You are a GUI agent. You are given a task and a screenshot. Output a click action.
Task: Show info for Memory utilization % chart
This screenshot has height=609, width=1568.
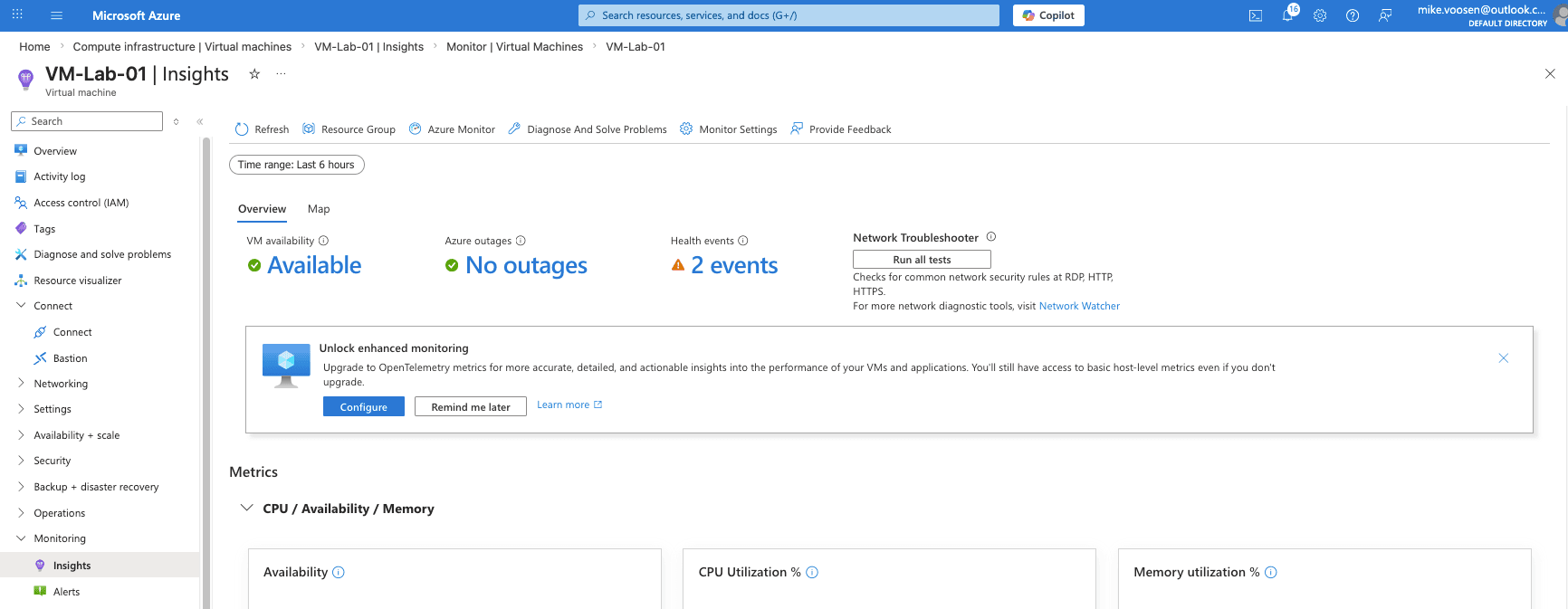pyautogui.click(x=1271, y=572)
